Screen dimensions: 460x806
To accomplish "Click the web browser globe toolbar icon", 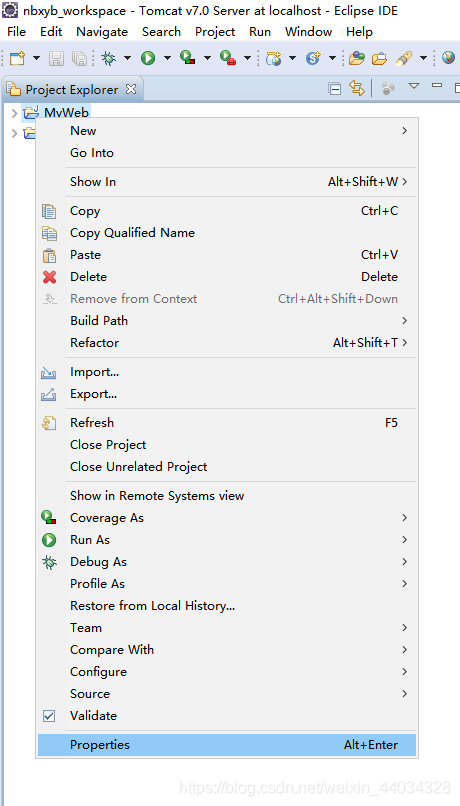I will pos(448,57).
